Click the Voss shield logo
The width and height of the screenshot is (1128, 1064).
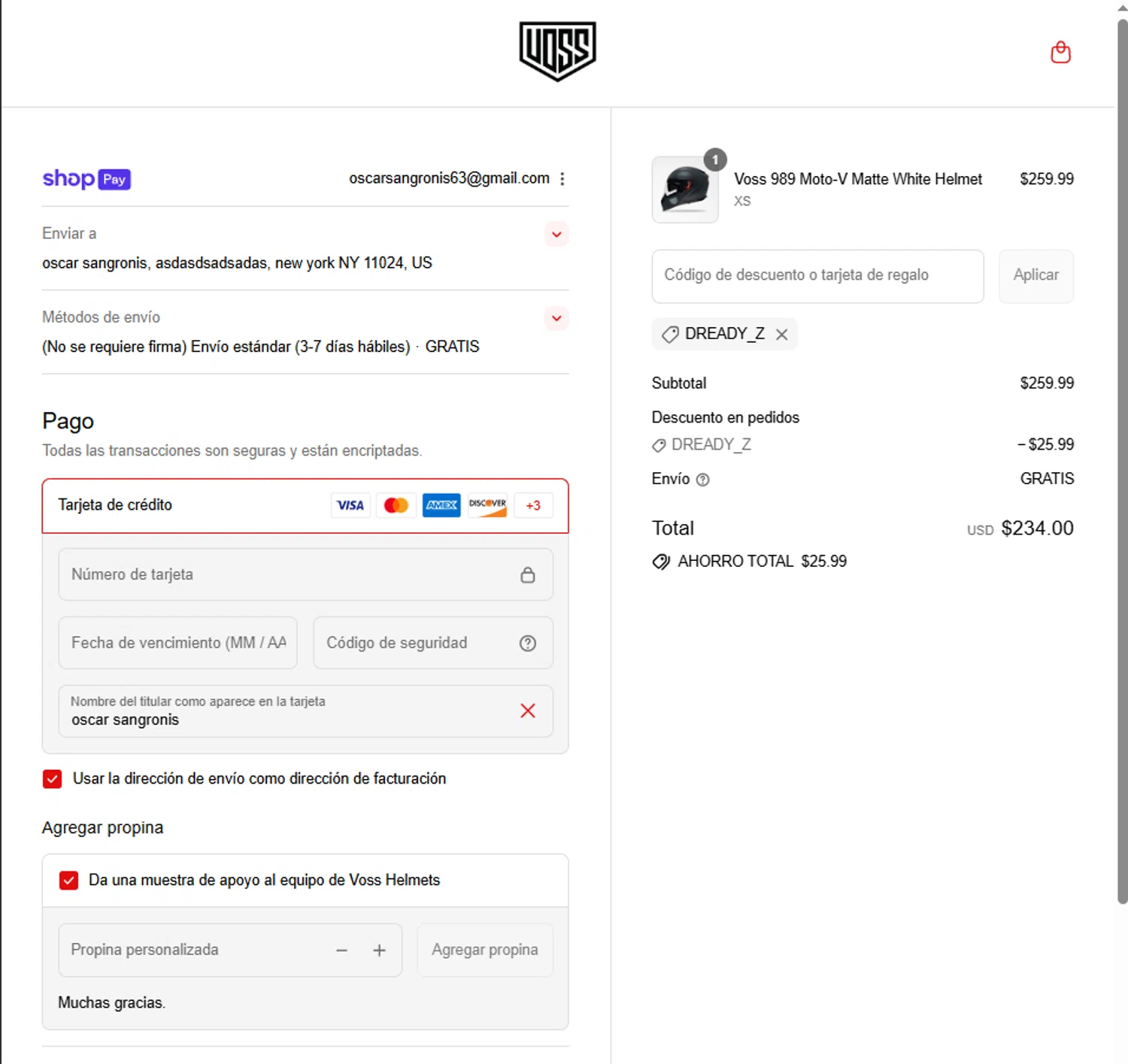click(557, 51)
